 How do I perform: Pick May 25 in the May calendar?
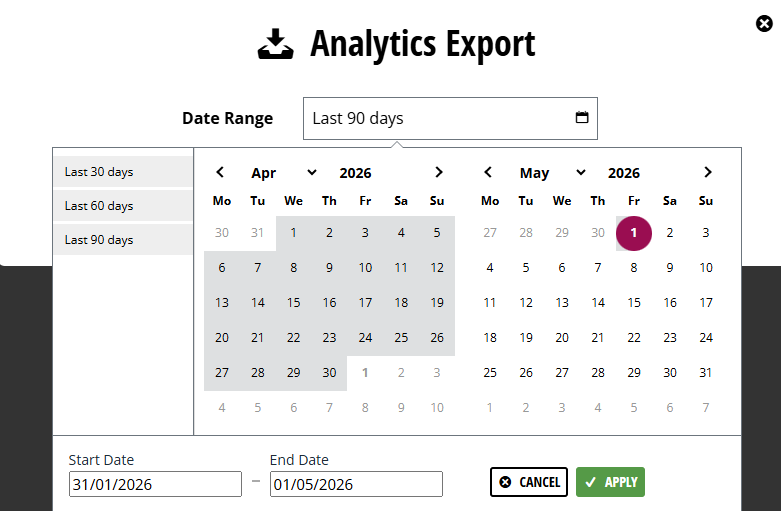(490, 373)
